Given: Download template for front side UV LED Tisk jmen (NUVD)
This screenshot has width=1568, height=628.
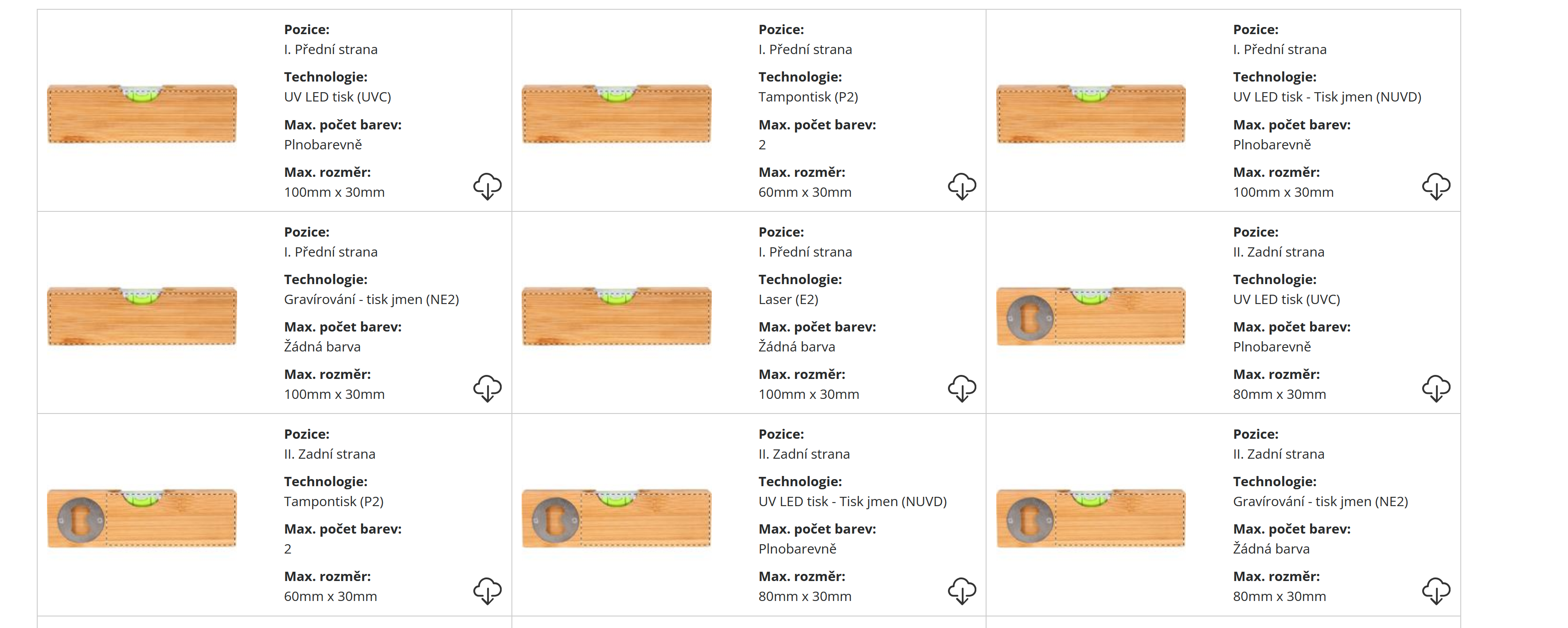Looking at the screenshot, I should tap(1436, 186).
